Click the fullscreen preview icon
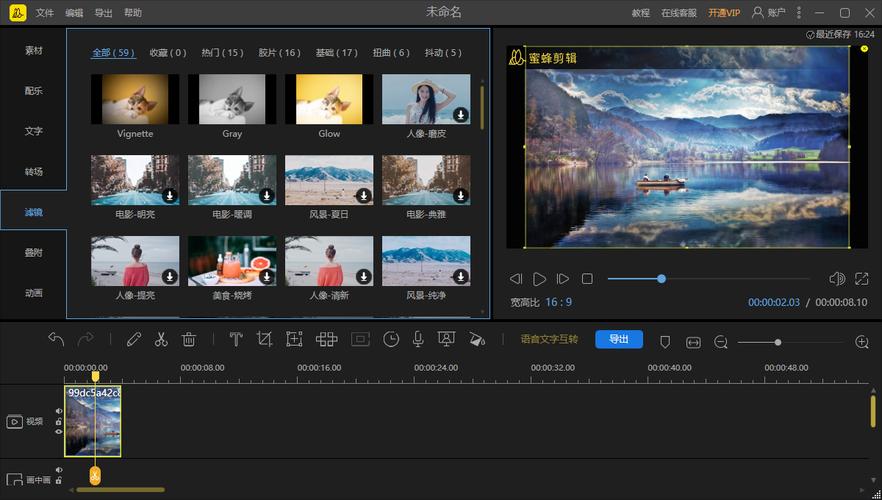This screenshot has height=500, width=882. pos(862,279)
